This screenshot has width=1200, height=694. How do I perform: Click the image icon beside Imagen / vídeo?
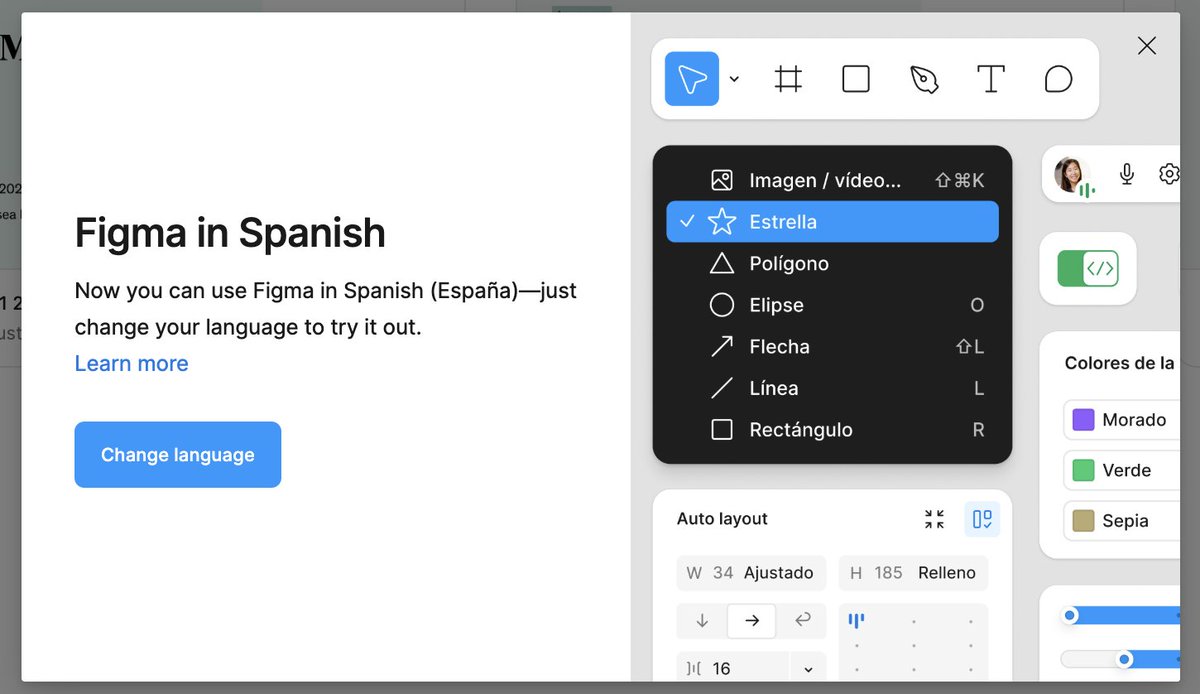tap(722, 180)
